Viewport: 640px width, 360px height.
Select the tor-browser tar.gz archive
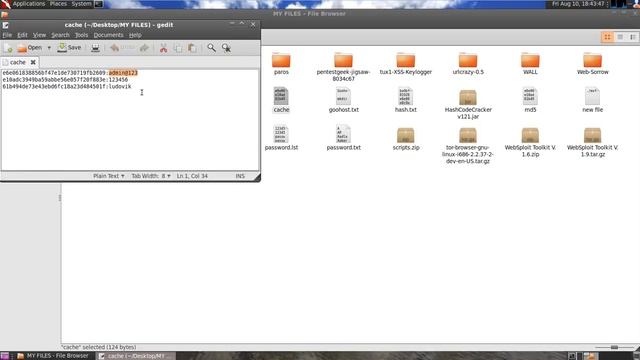468,146
